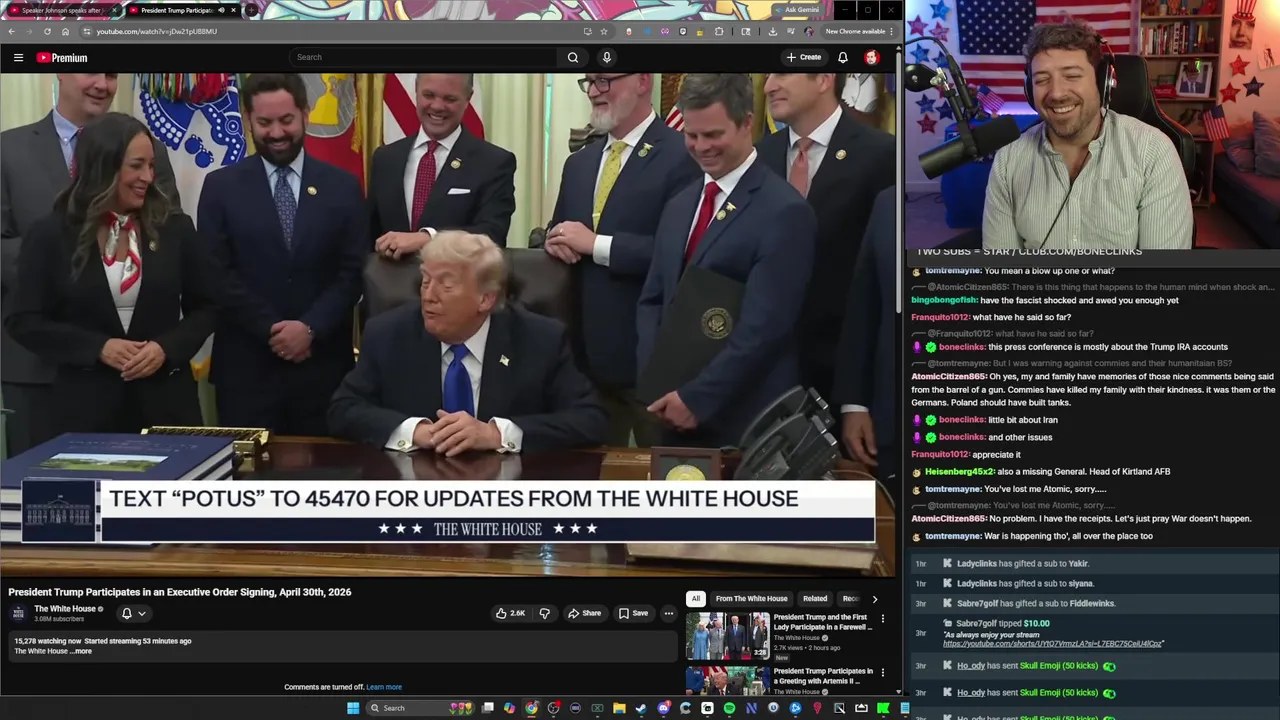Toggle channel notification bell preference
The width and height of the screenshot is (1280, 720).
pos(126,613)
